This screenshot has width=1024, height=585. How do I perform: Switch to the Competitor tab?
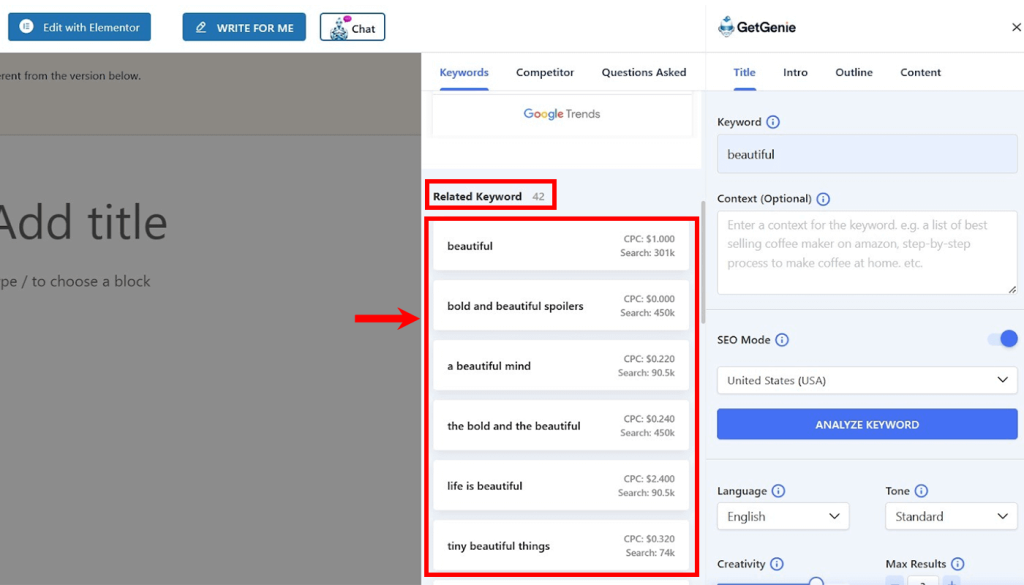tap(545, 72)
